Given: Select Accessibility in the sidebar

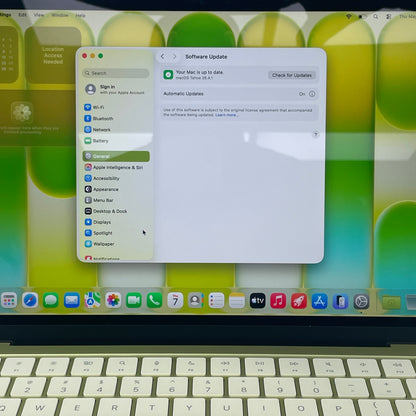Looking at the screenshot, I should (x=116, y=178).
